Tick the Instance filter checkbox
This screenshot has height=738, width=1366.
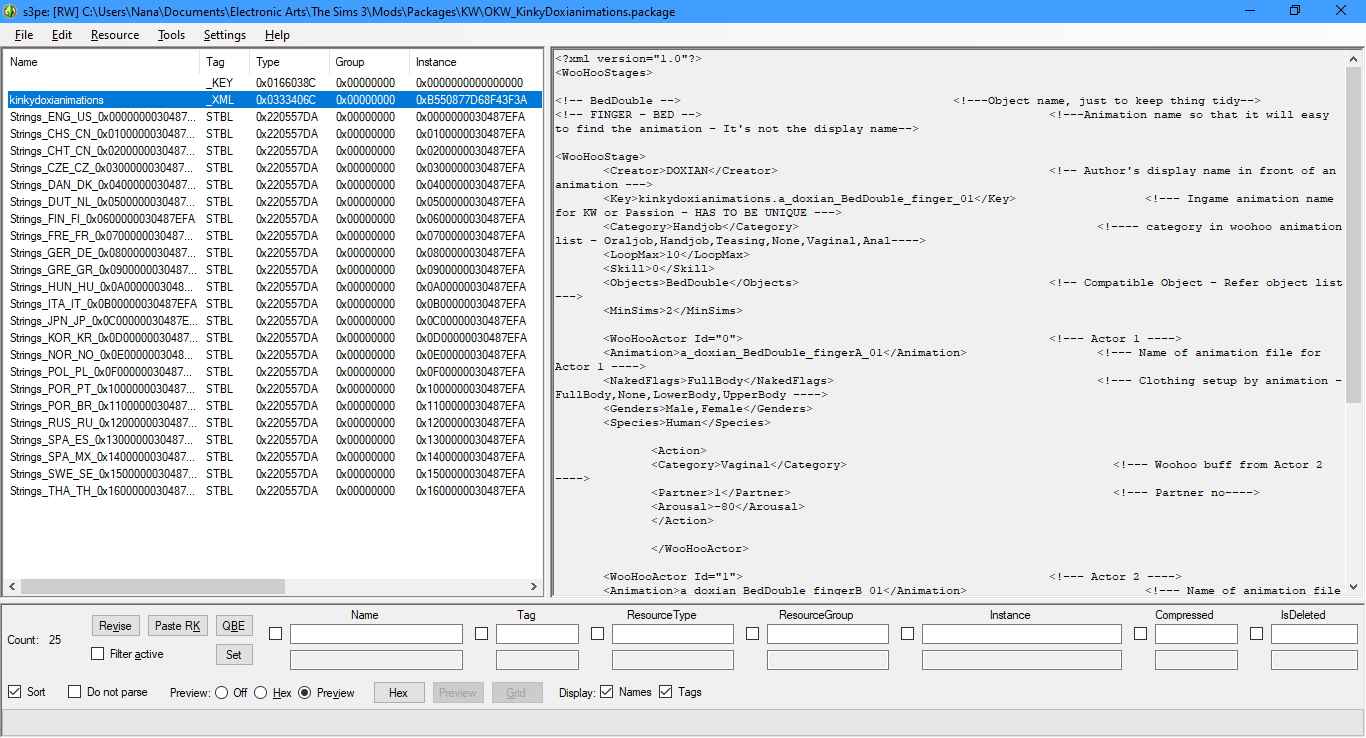[x=908, y=634]
